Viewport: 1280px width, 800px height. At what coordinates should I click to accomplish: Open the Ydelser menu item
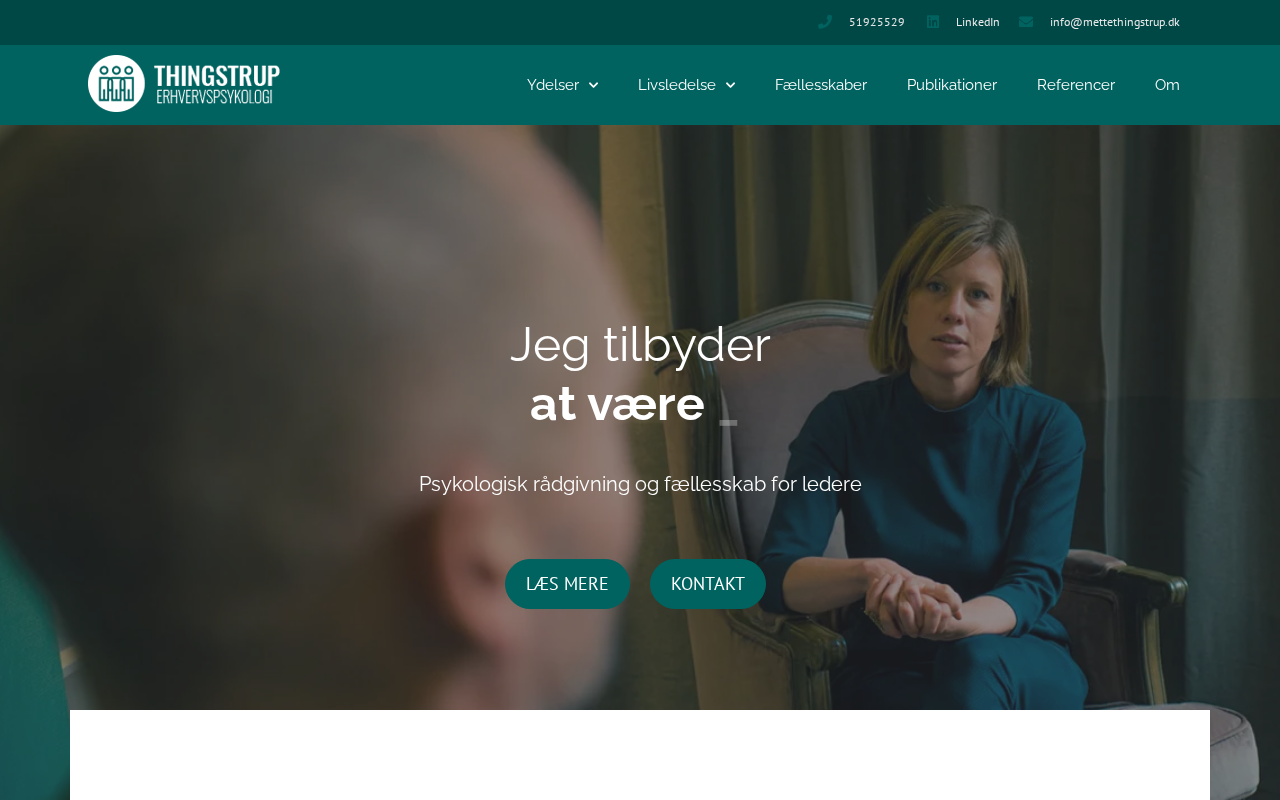coord(553,85)
